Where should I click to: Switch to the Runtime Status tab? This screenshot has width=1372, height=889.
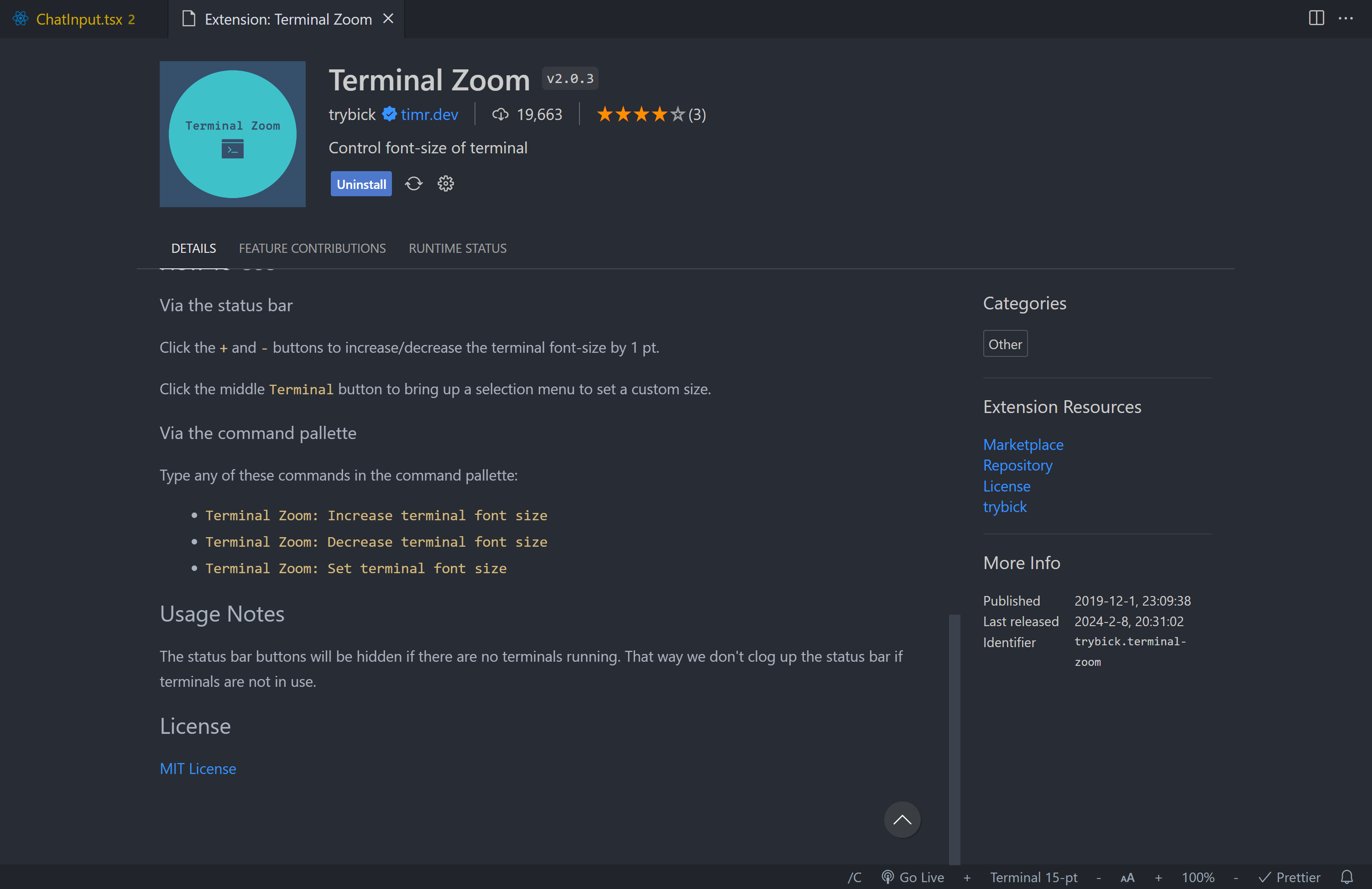pos(457,248)
